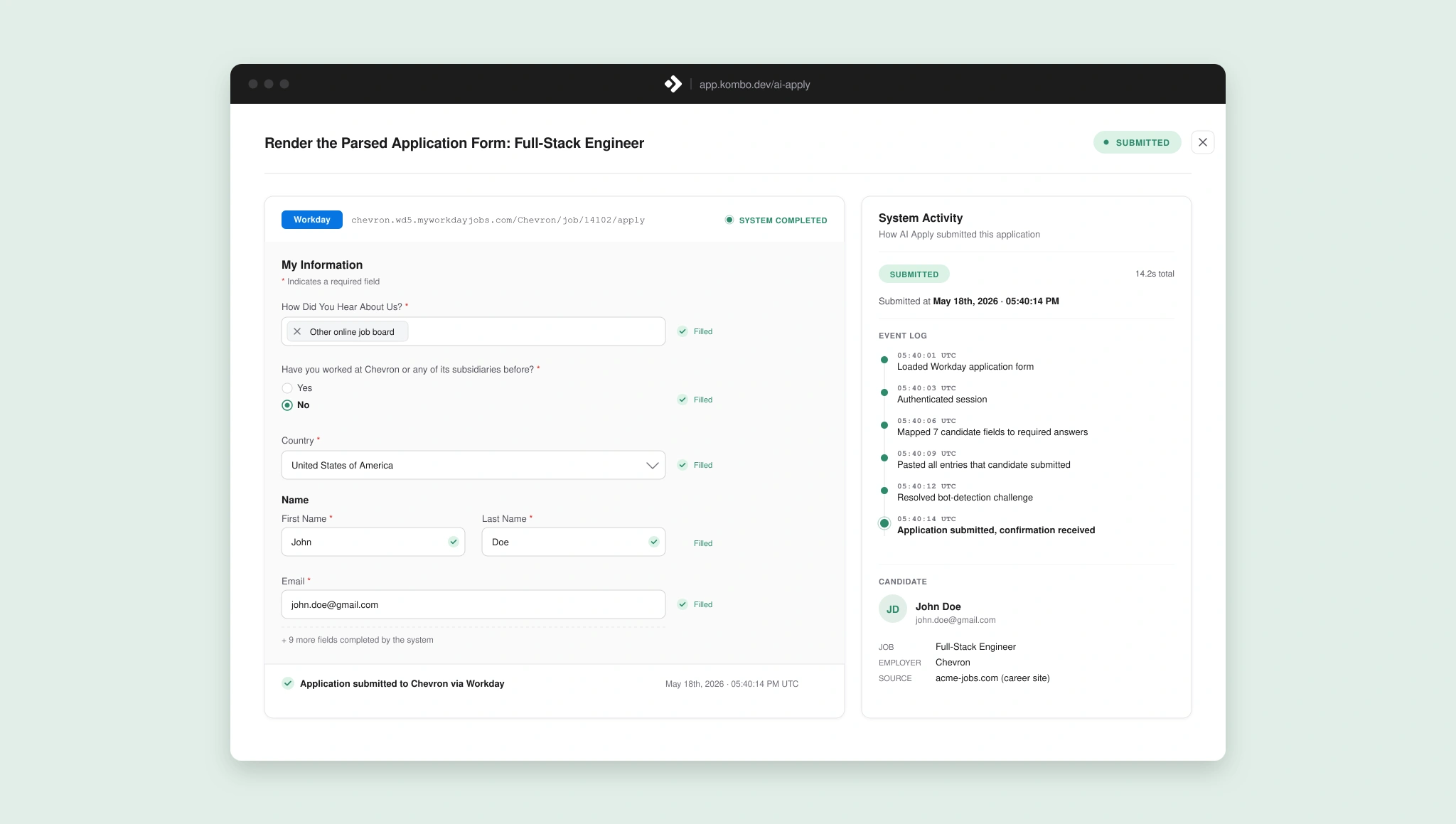Select the 'Mapped 7 candidate fields' event marker
The width and height of the screenshot is (1456, 824).
(x=884, y=425)
